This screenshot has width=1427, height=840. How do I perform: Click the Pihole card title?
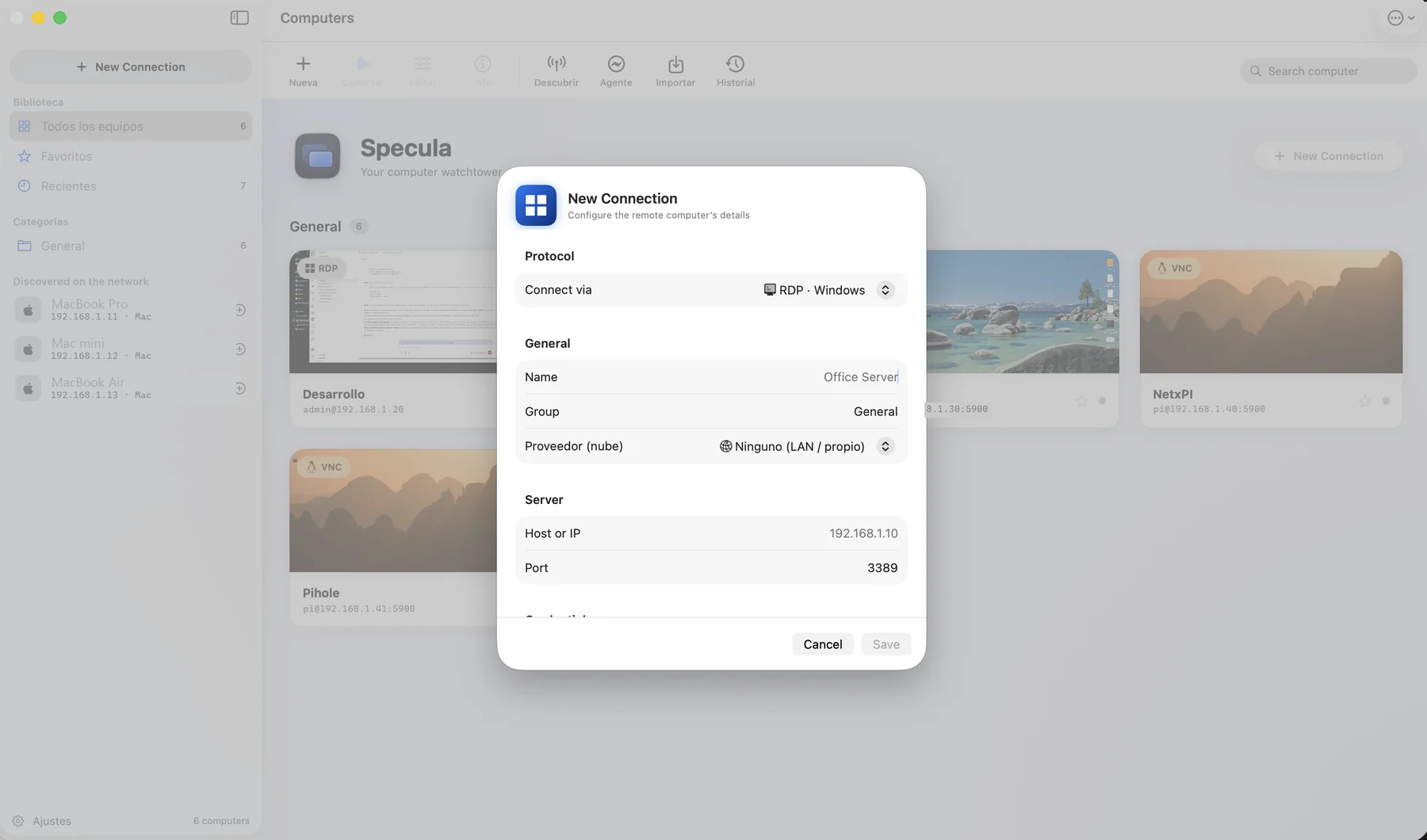coord(321,593)
